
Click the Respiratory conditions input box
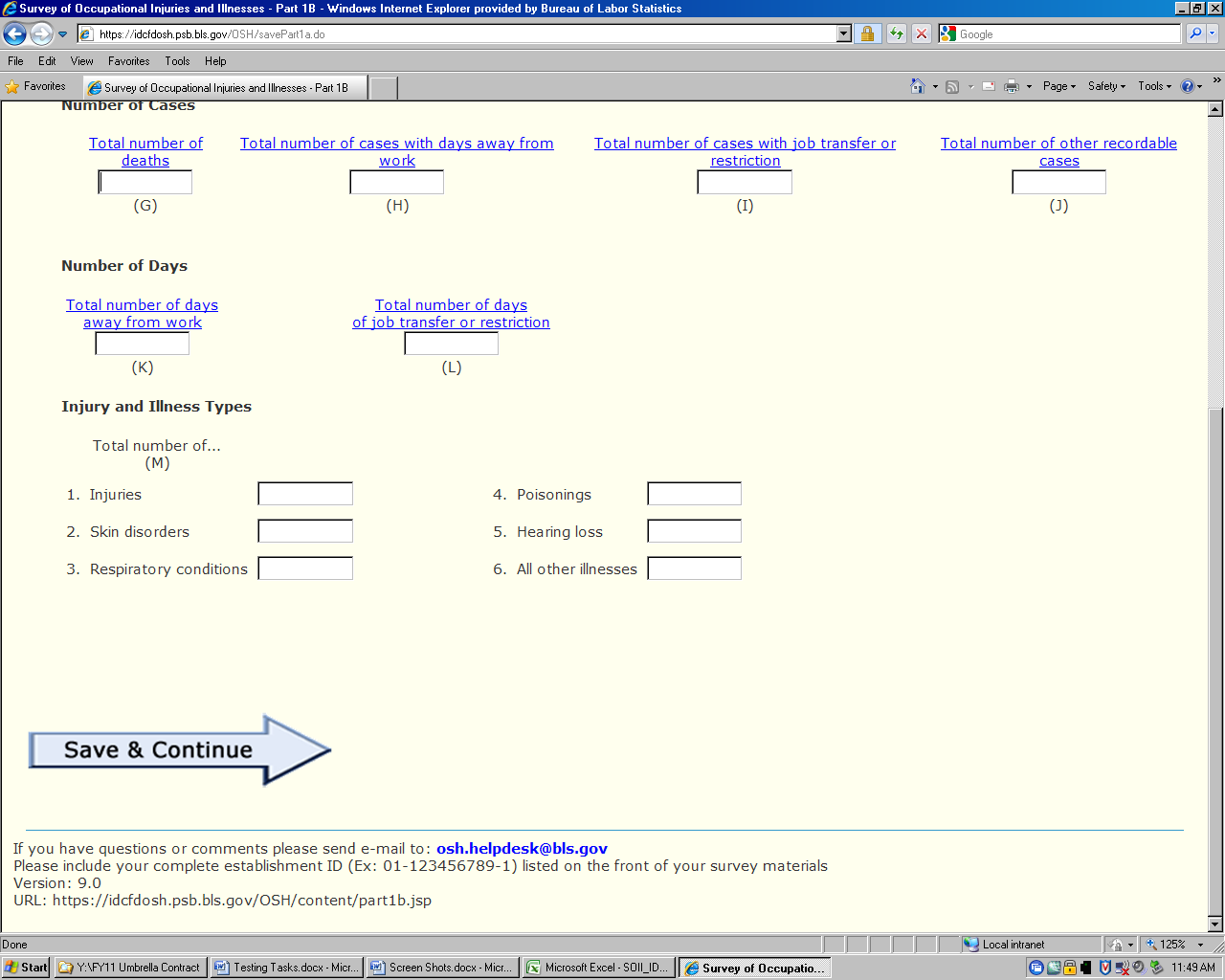tap(305, 568)
